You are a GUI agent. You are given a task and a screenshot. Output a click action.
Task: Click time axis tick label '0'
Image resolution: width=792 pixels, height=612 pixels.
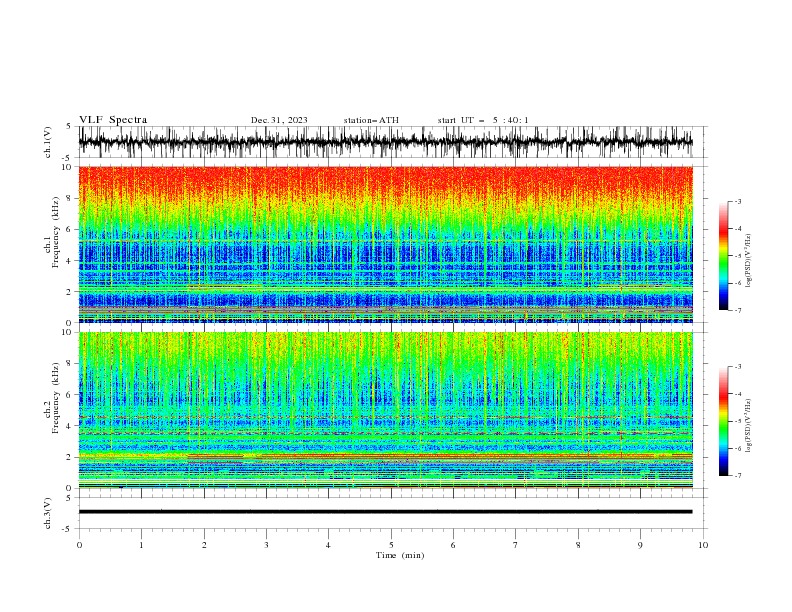(x=79, y=545)
